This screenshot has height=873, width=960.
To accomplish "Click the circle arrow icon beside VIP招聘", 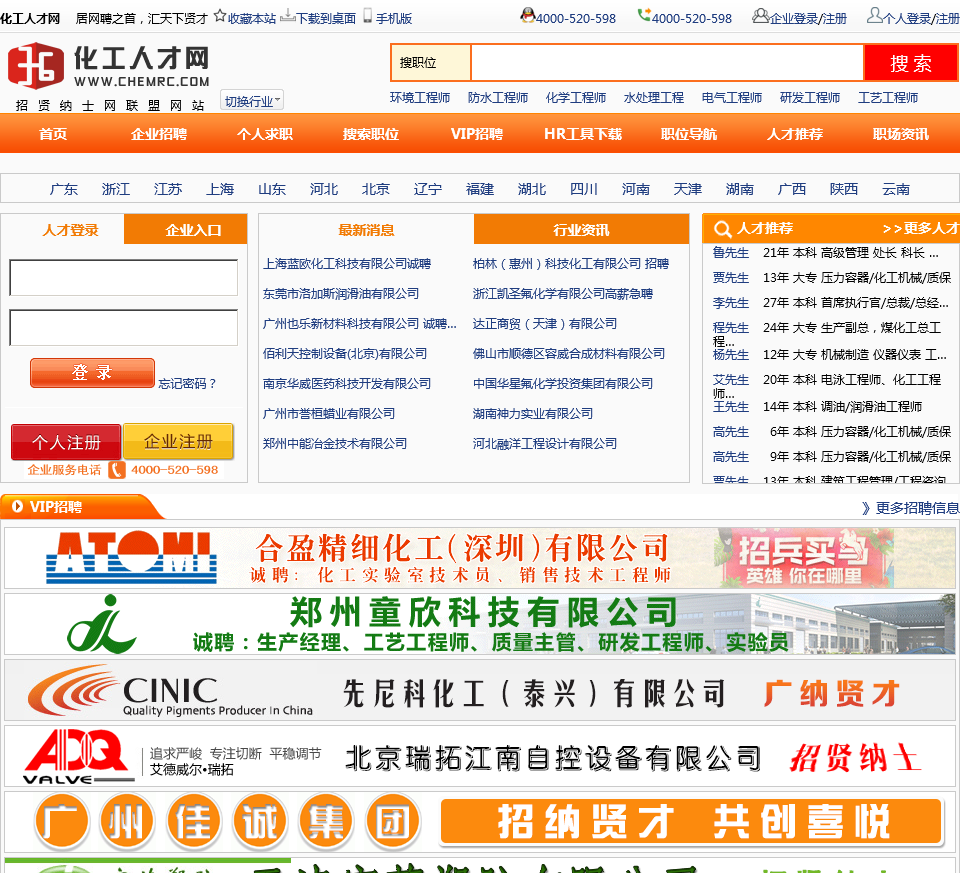I will pyautogui.click(x=17, y=506).
